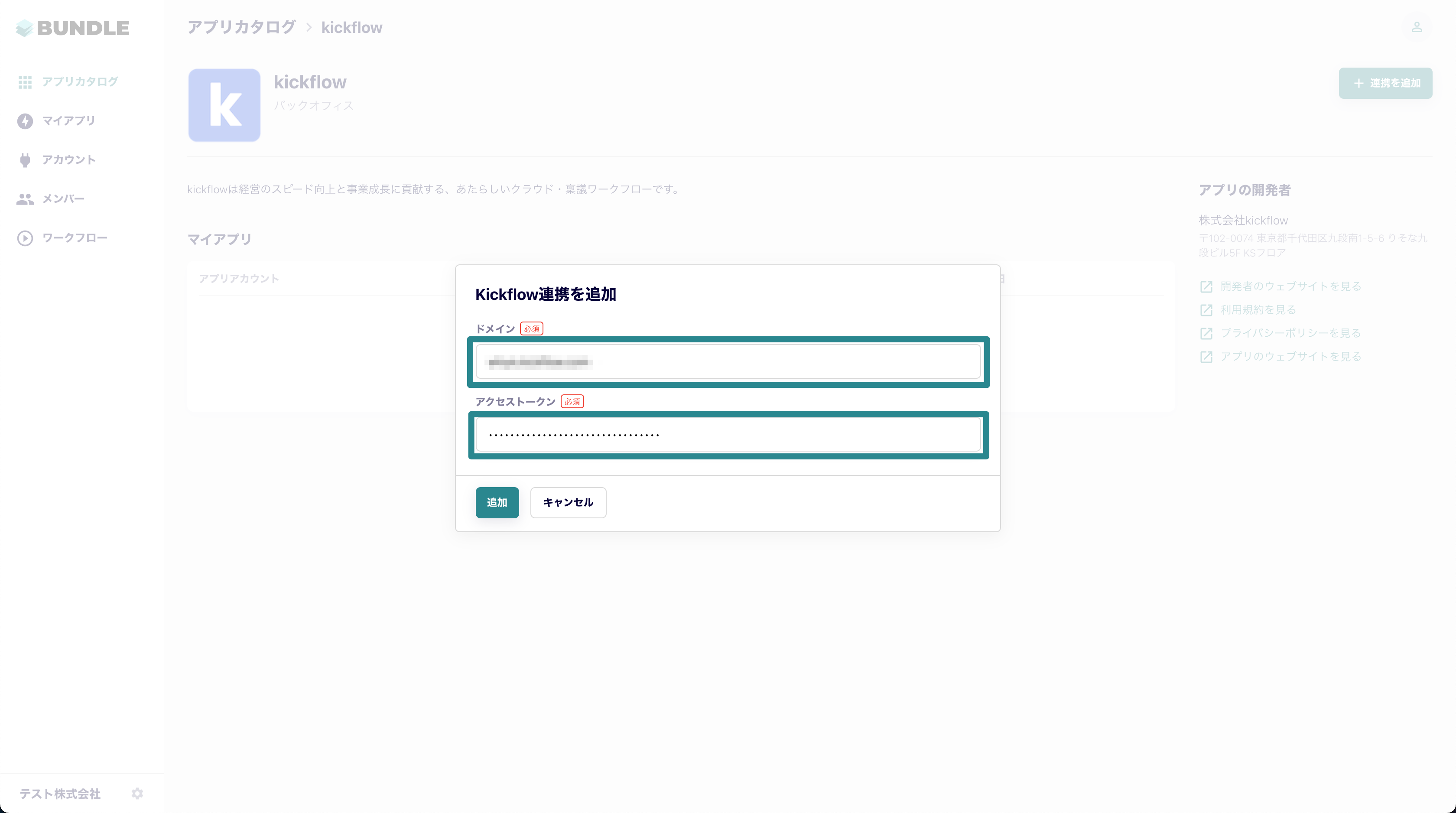The image size is (1456, 813).
Task: Click the ドメイン input field
Action: tap(728, 362)
